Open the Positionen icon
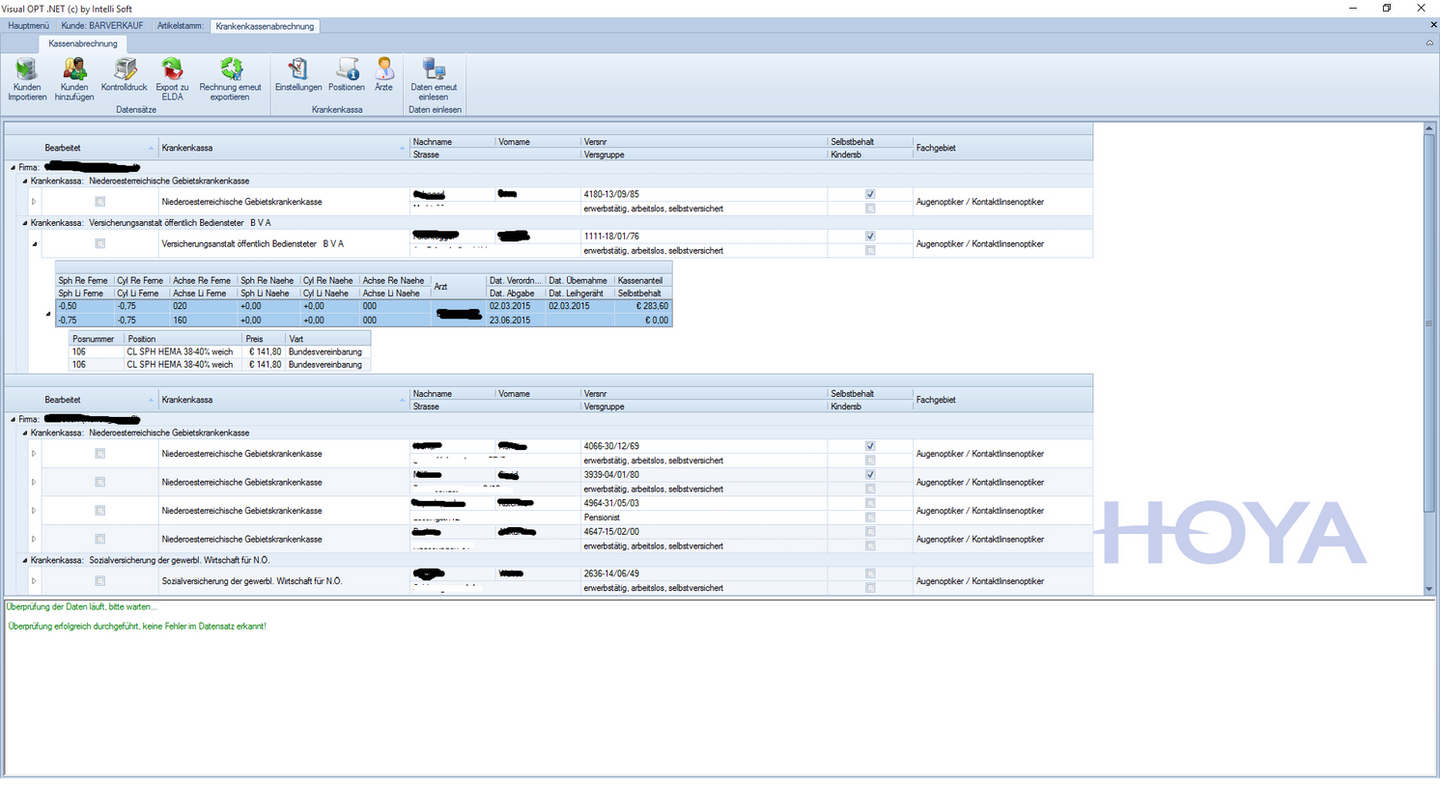The image size is (1440, 810). coord(347,75)
